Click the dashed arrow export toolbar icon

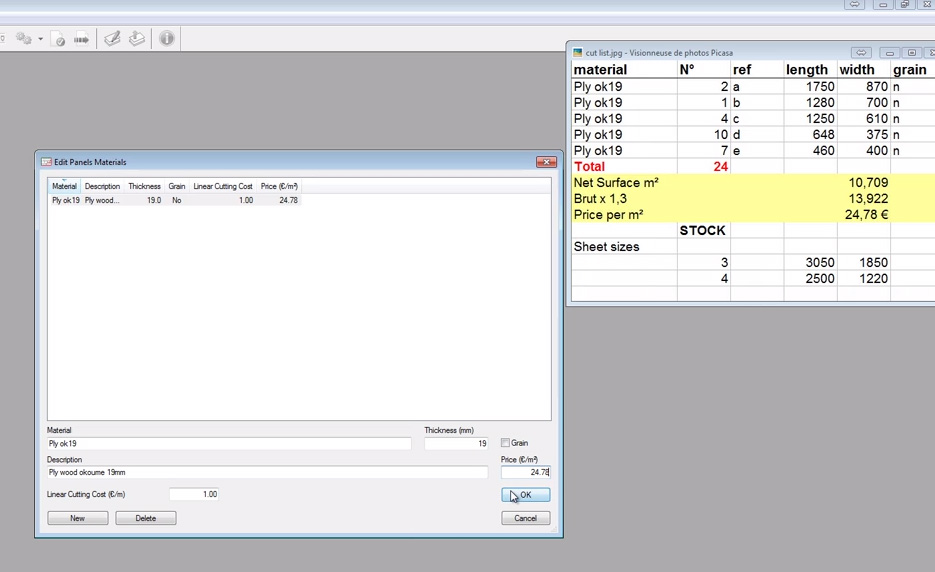click(82, 39)
